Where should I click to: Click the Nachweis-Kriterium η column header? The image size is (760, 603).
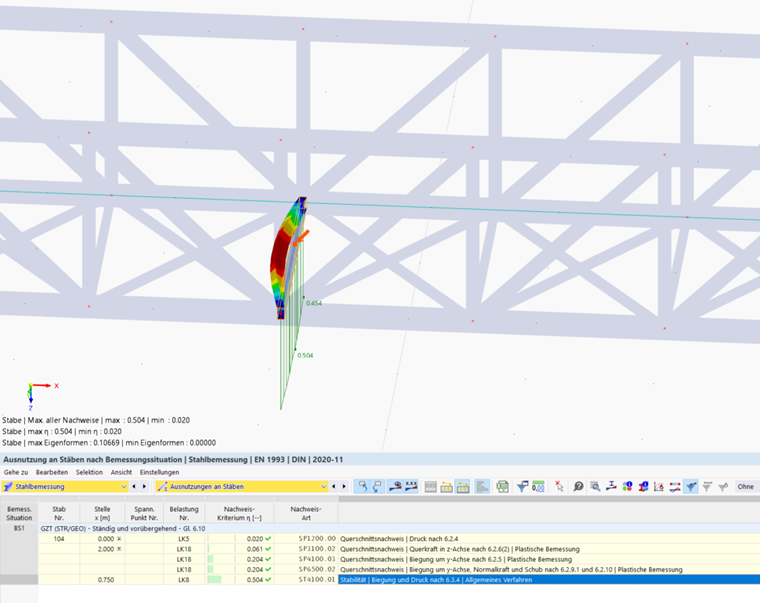pos(239,513)
